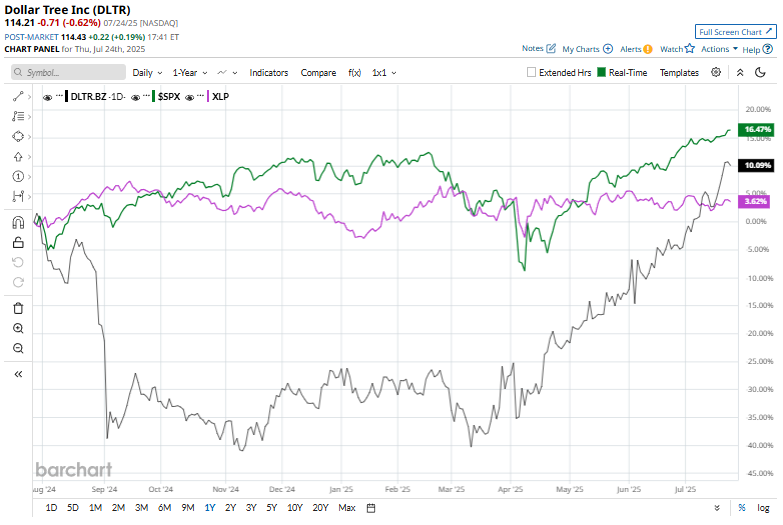Open the f(x) expressions menu
Viewport: 783px width, 525px height.
tap(355, 73)
